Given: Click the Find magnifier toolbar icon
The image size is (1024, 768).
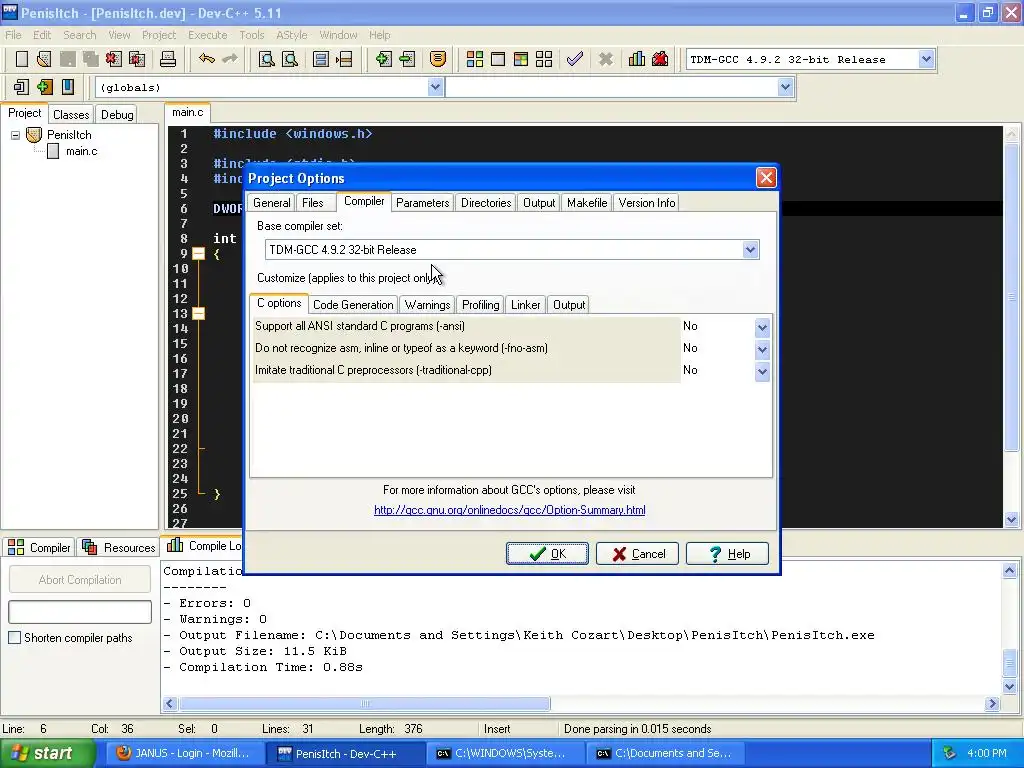Looking at the screenshot, I should [266, 59].
